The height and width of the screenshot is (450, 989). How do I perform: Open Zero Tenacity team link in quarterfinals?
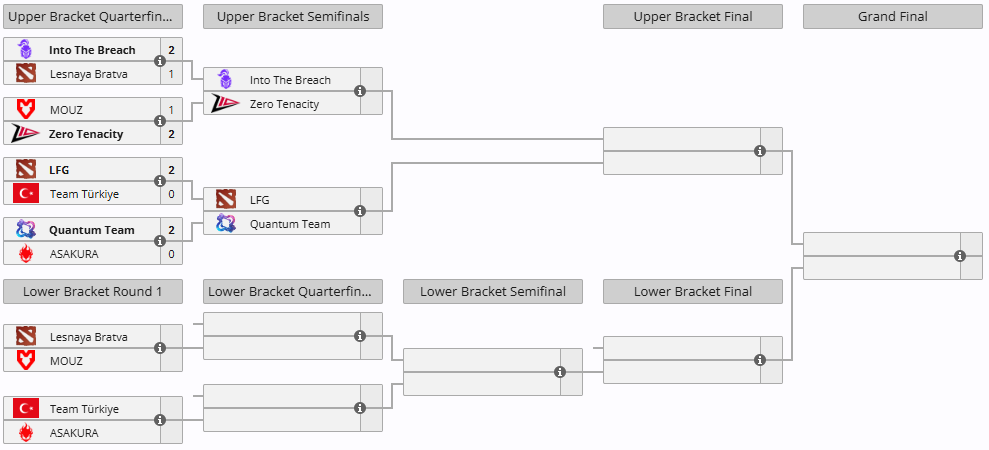coord(86,134)
